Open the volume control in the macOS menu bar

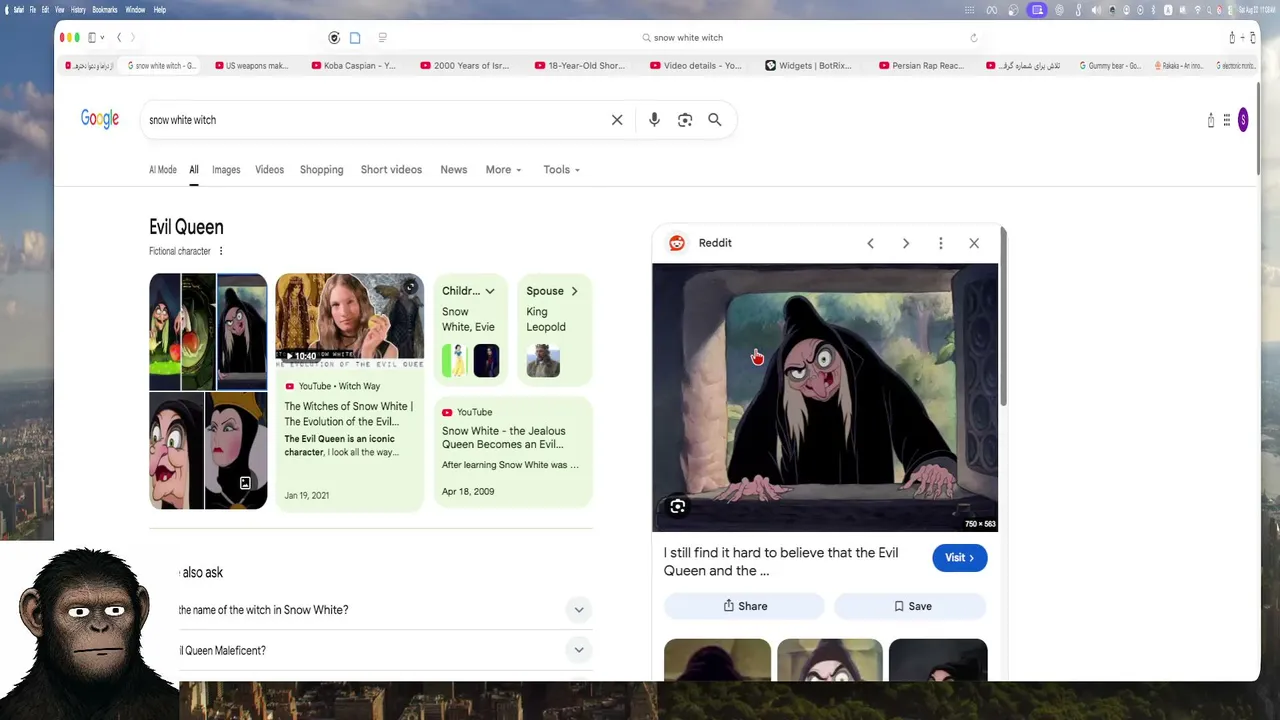click(1096, 10)
